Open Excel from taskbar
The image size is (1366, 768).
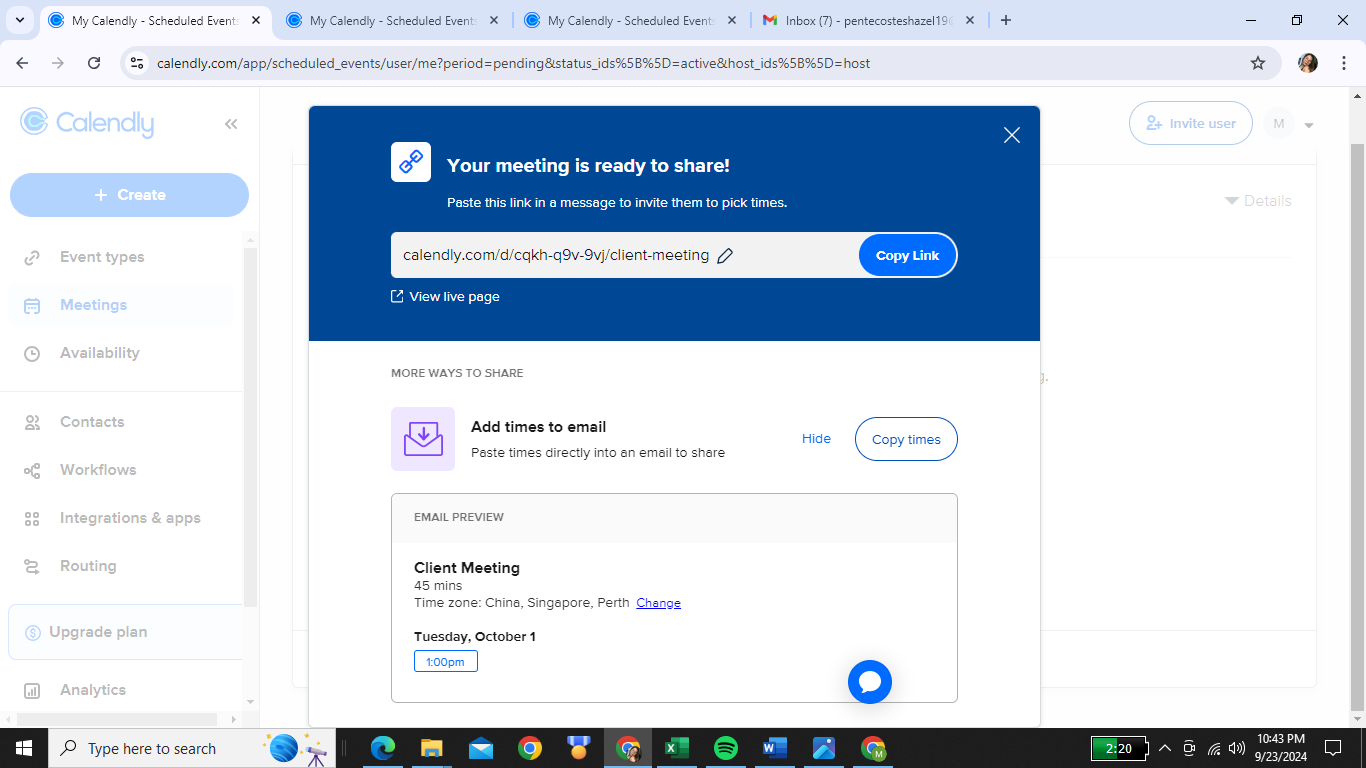[677, 748]
